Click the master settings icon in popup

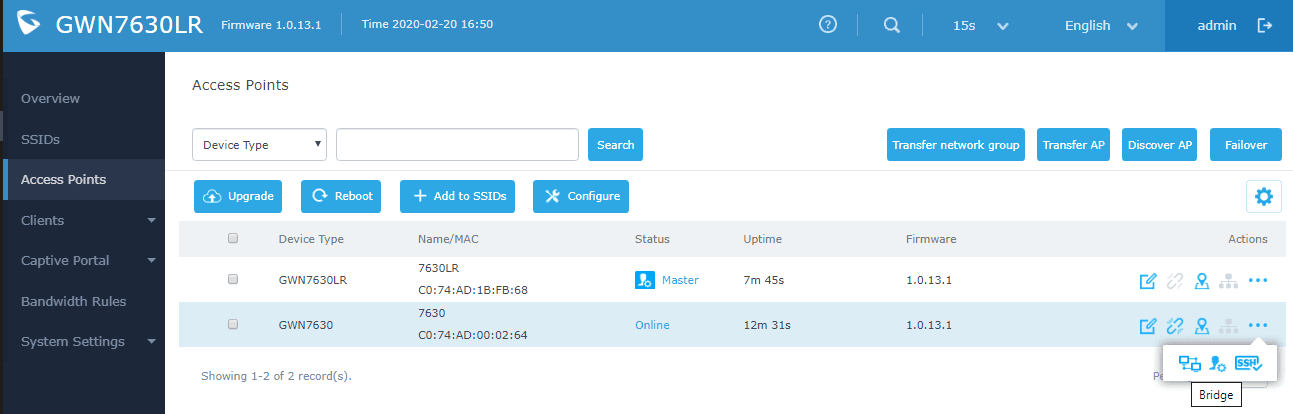tap(1218, 364)
